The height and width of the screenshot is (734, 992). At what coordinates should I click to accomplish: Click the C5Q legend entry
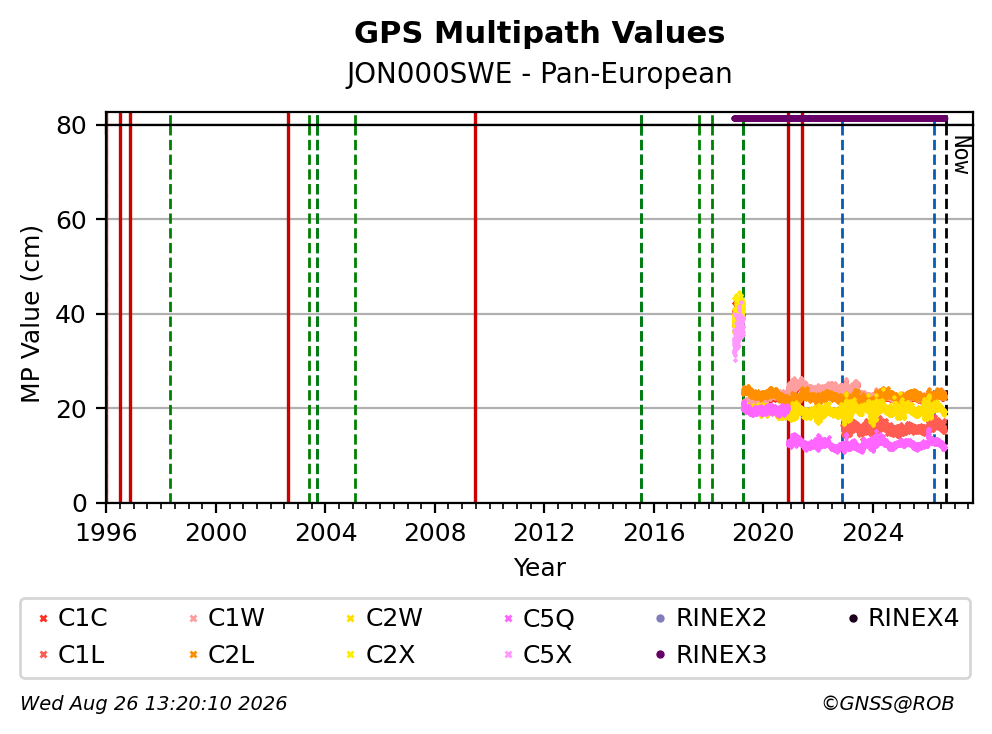(x=539, y=618)
